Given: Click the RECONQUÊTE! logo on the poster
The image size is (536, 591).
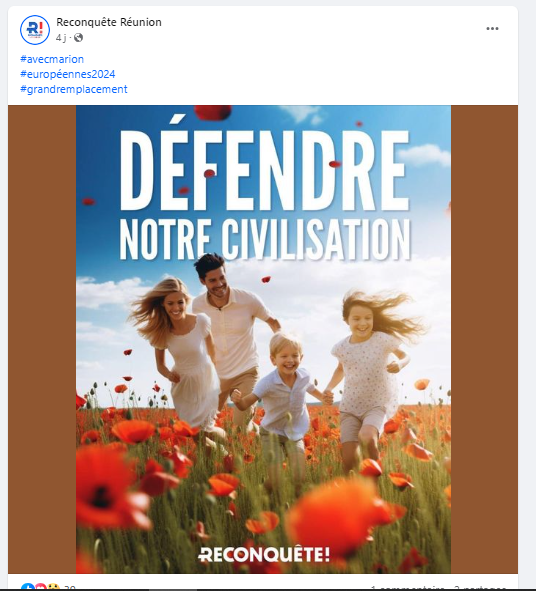Looking at the screenshot, I should coord(264,554).
